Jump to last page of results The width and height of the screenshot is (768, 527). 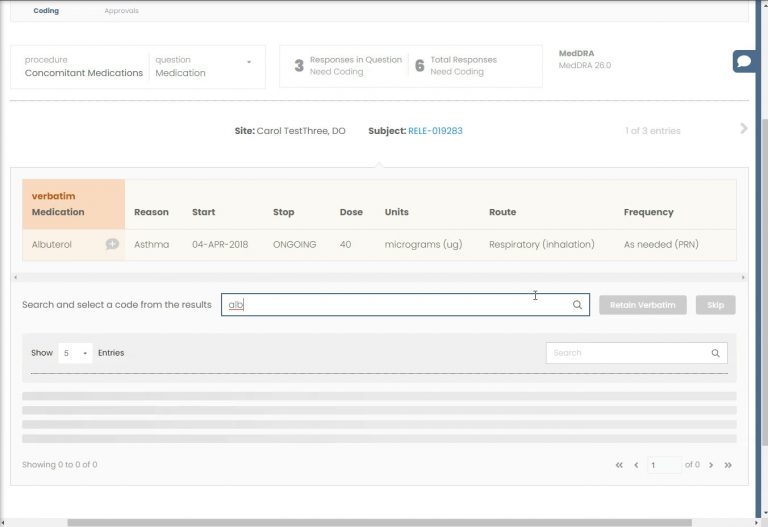click(x=728, y=465)
